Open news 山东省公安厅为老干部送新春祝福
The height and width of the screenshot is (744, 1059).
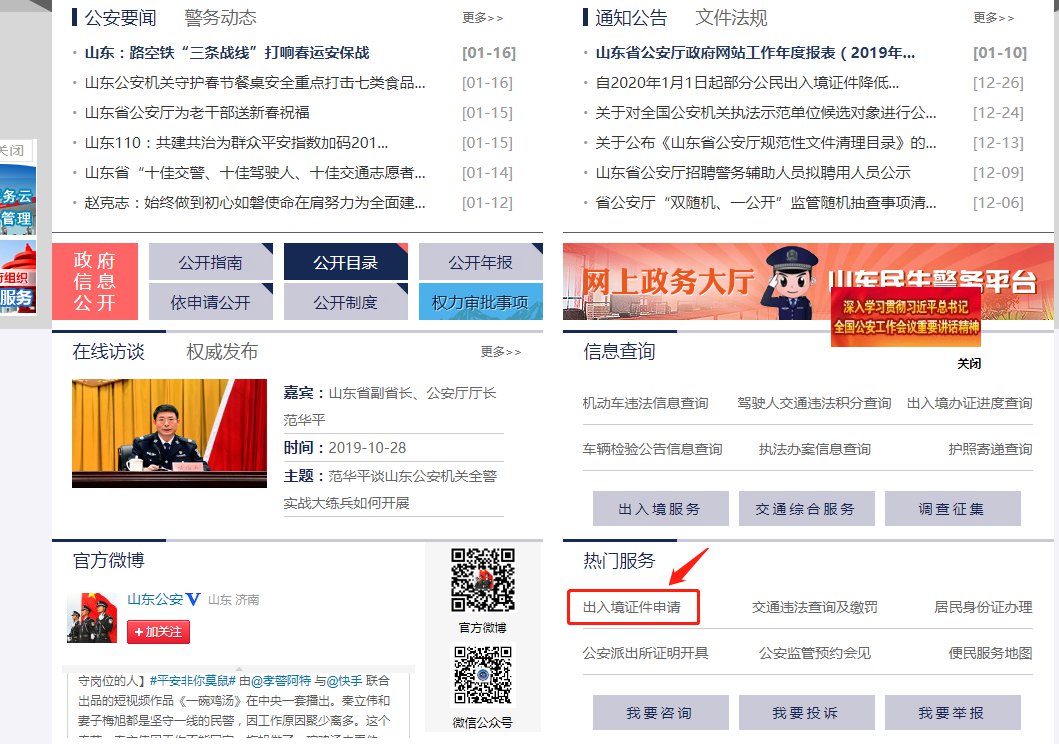coord(197,113)
